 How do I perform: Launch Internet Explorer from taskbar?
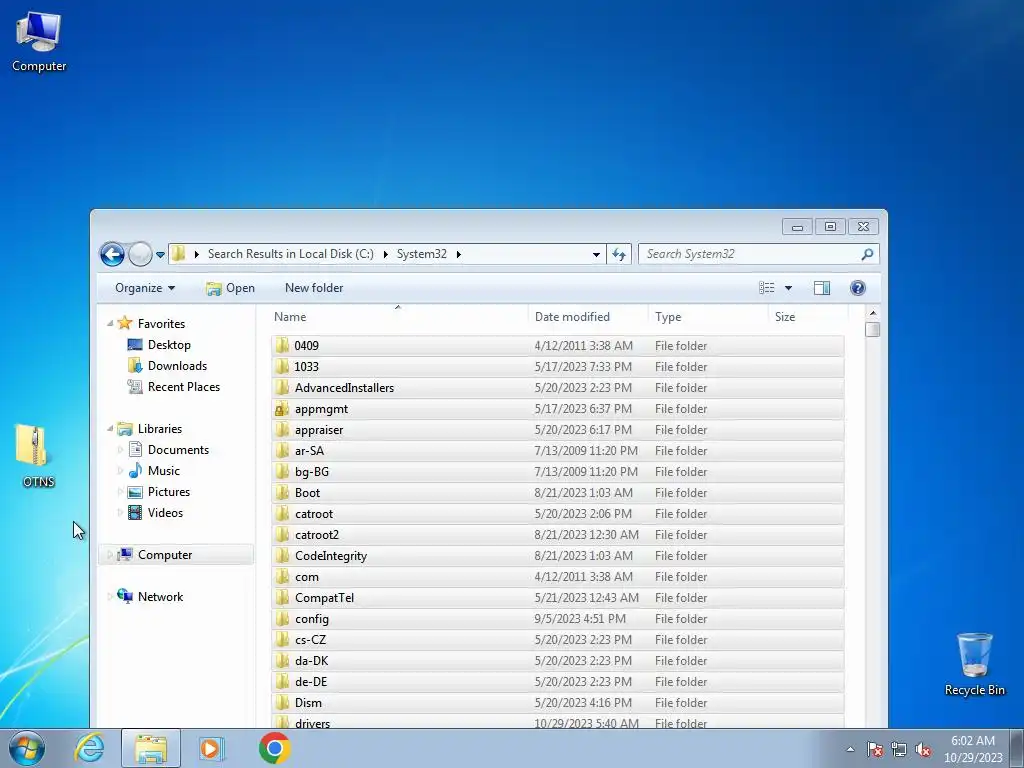click(x=89, y=748)
